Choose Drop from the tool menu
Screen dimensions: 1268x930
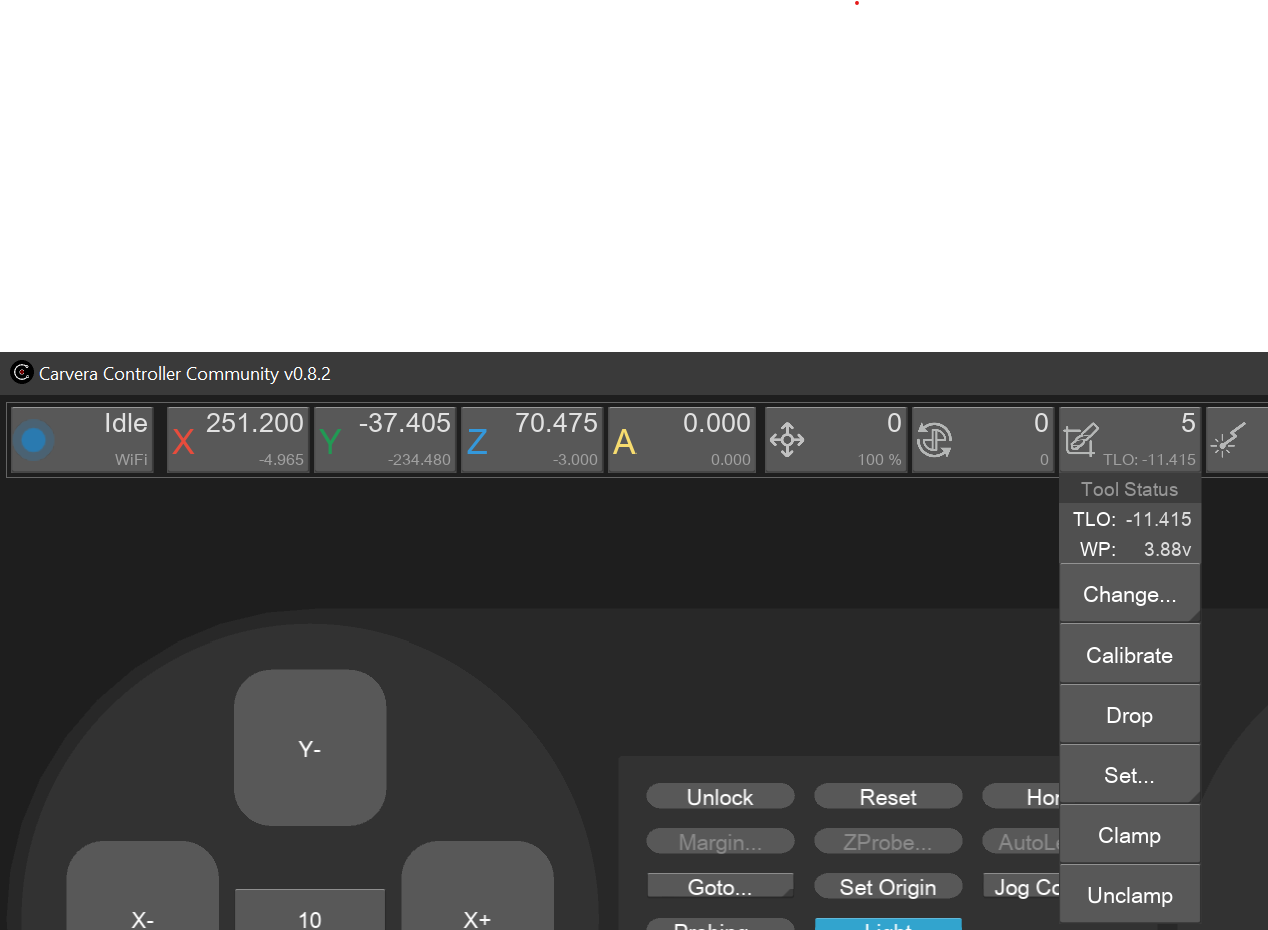1129,716
